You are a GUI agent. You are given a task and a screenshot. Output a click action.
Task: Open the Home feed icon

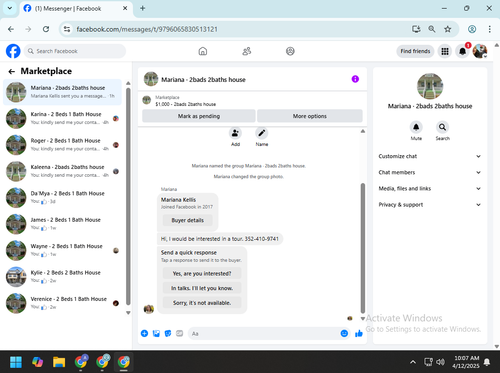coord(203,51)
